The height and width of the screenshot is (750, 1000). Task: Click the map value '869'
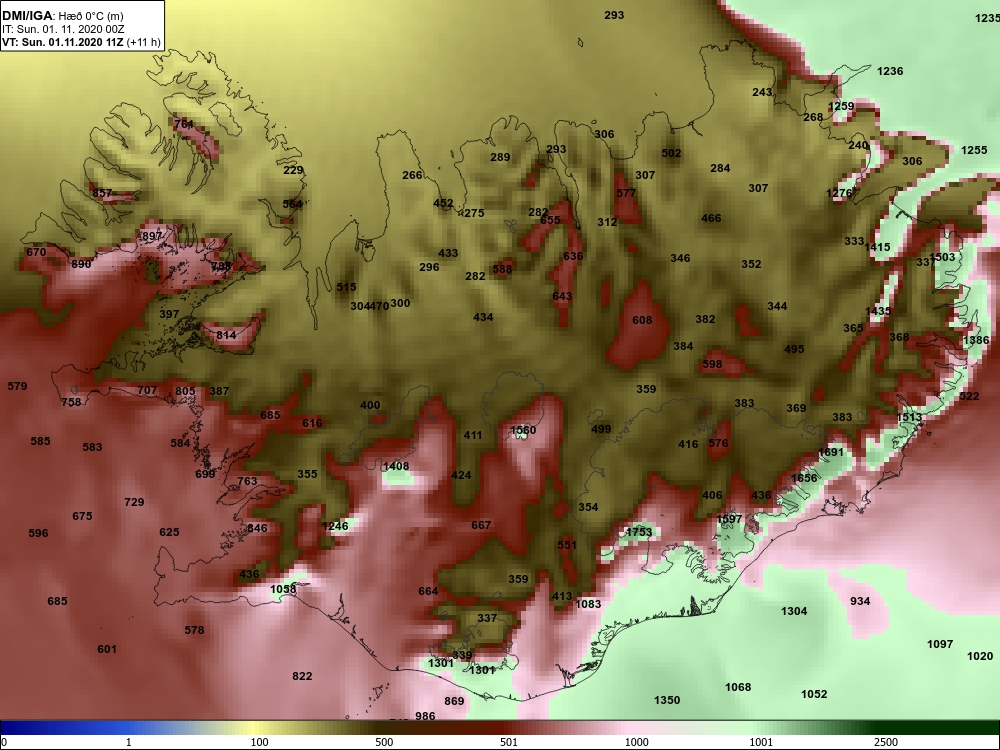tap(454, 701)
